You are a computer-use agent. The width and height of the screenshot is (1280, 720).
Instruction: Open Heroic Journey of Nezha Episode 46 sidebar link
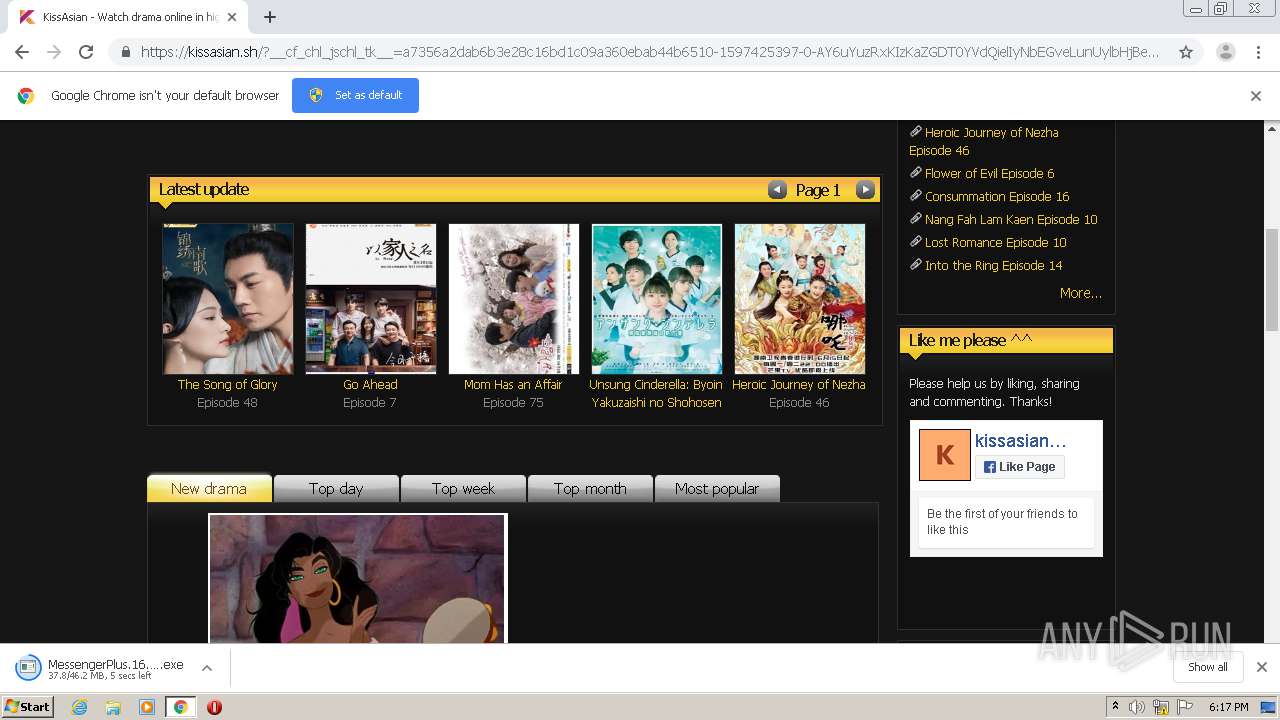[x=984, y=141]
